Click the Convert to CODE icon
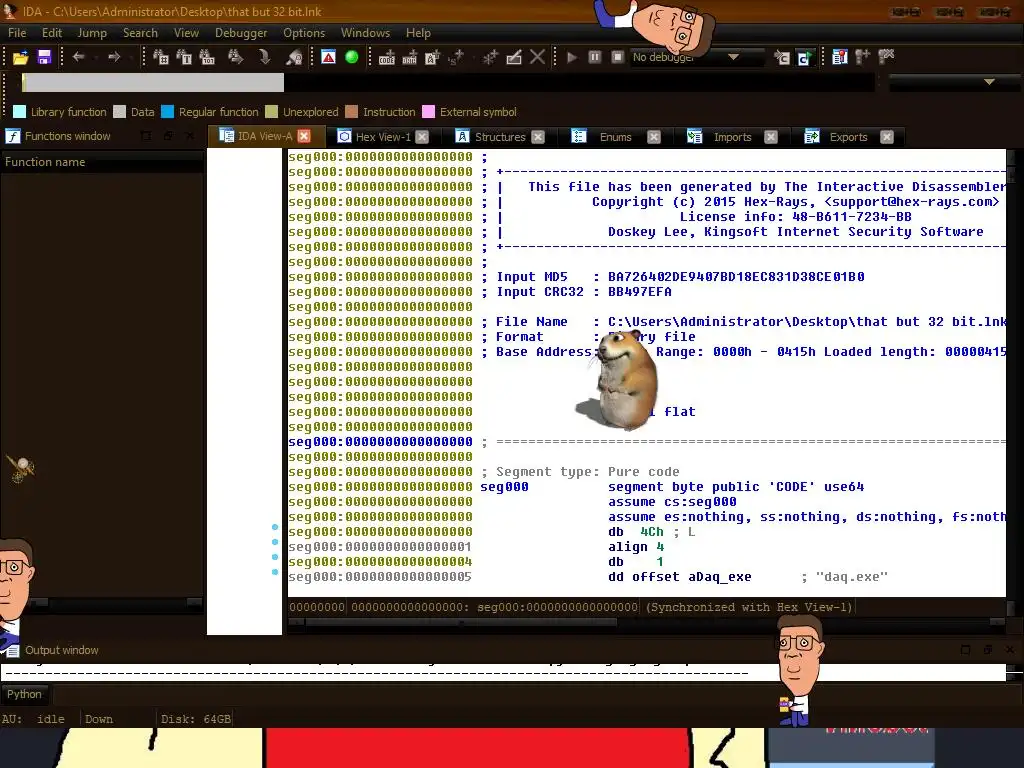 [387, 57]
